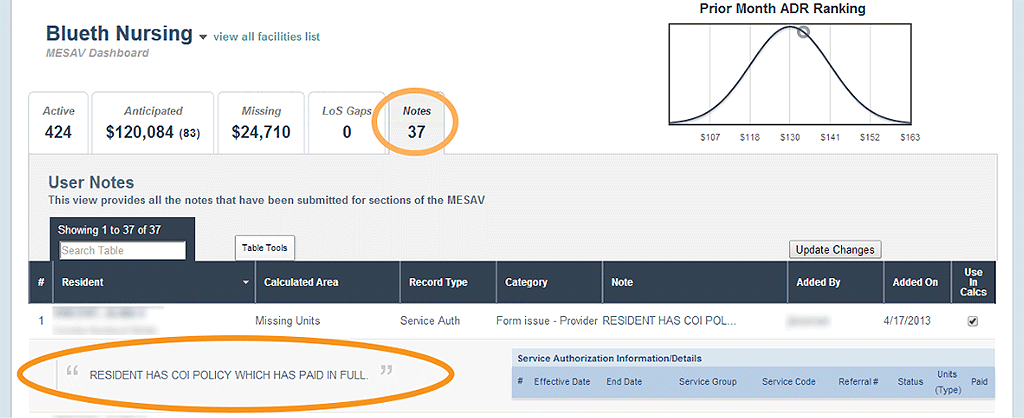This screenshot has width=1024, height=418.
Task: Open the Blueth Nursing facility dropdown arrow
Action: 203,37
